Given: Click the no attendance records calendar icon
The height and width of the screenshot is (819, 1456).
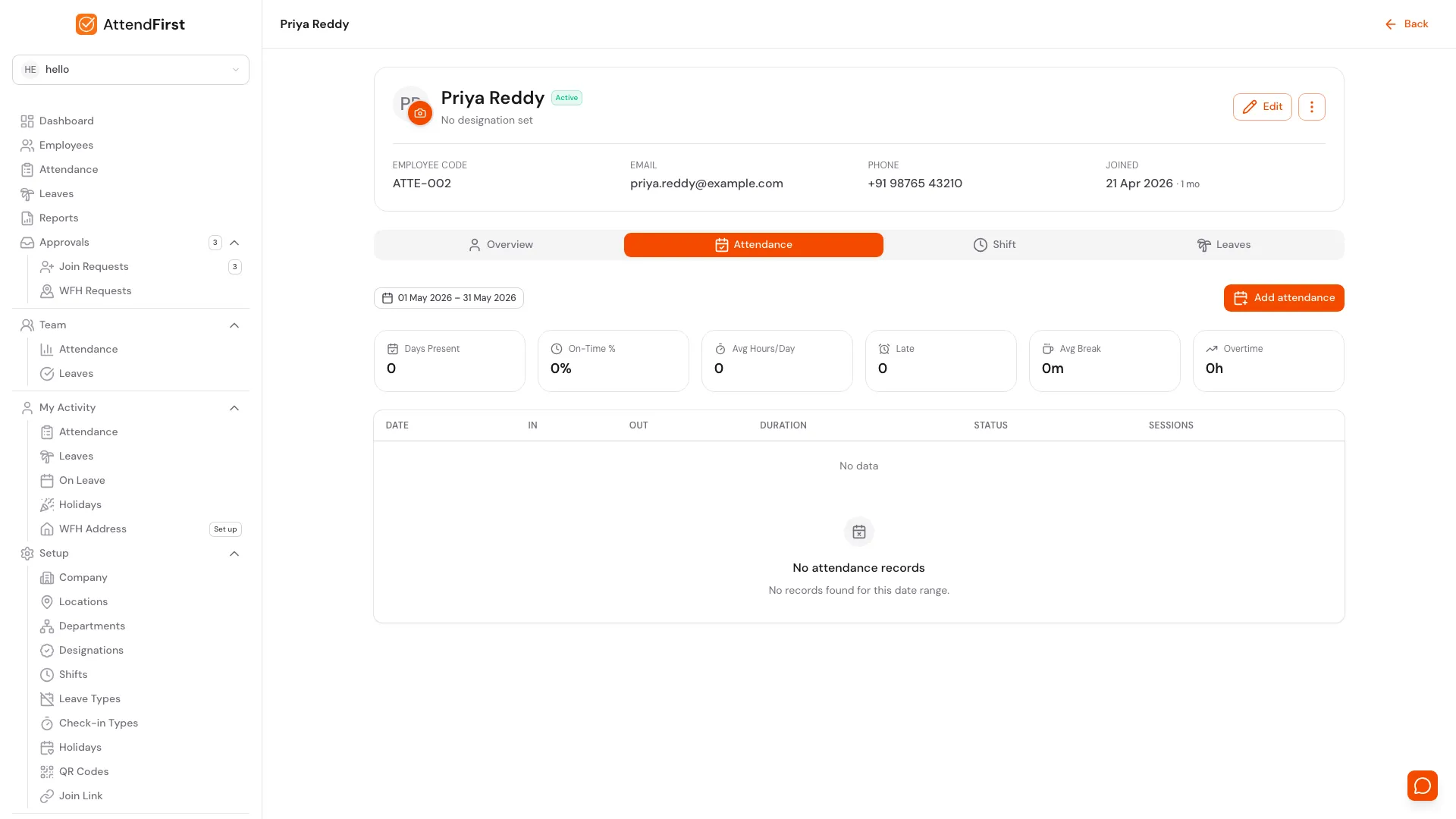Looking at the screenshot, I should click(859, 532).
